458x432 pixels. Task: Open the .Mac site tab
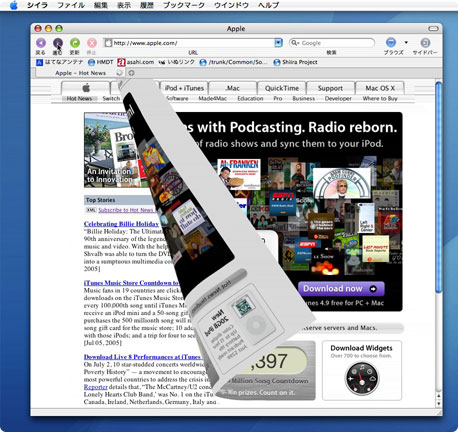click(x=233, y=88)
